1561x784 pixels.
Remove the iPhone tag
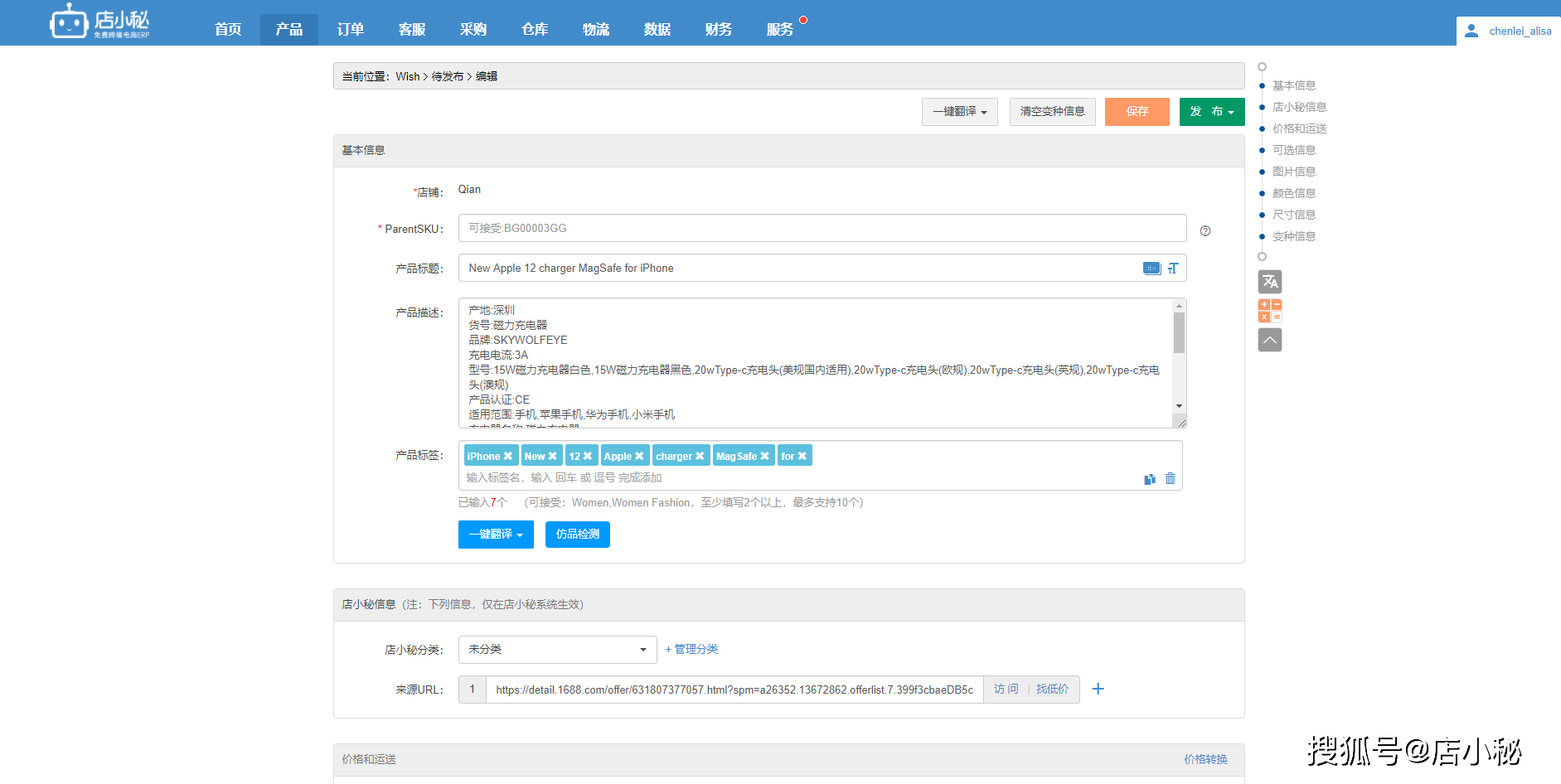(508, 457)
